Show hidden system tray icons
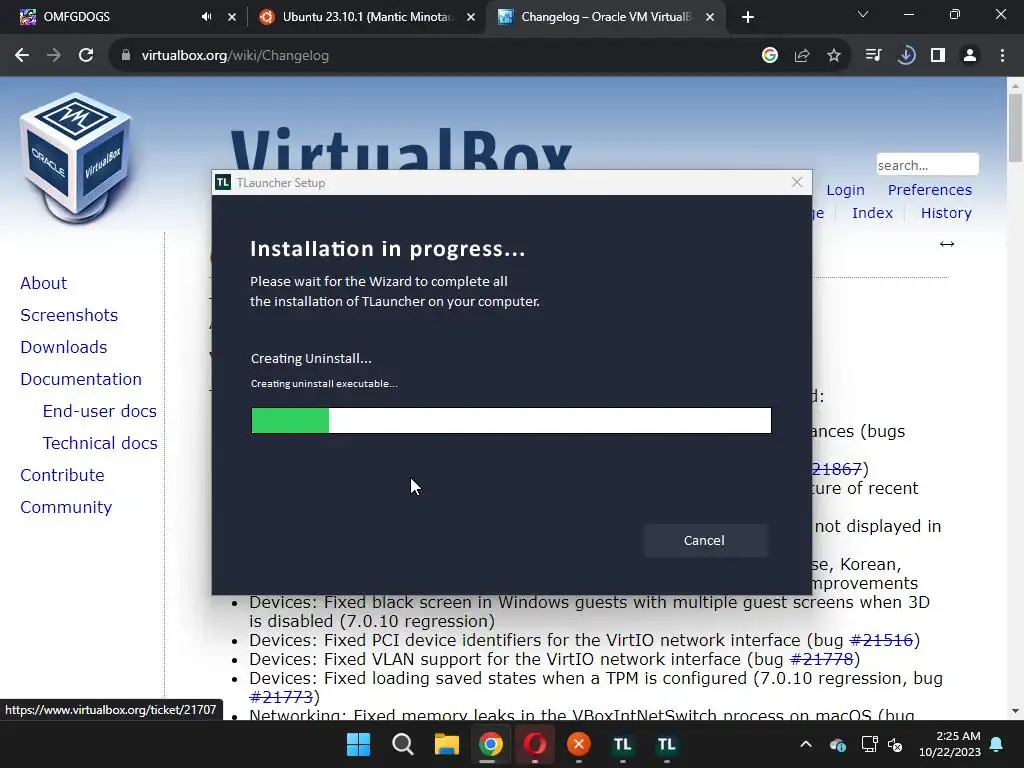 click(806, 744)
